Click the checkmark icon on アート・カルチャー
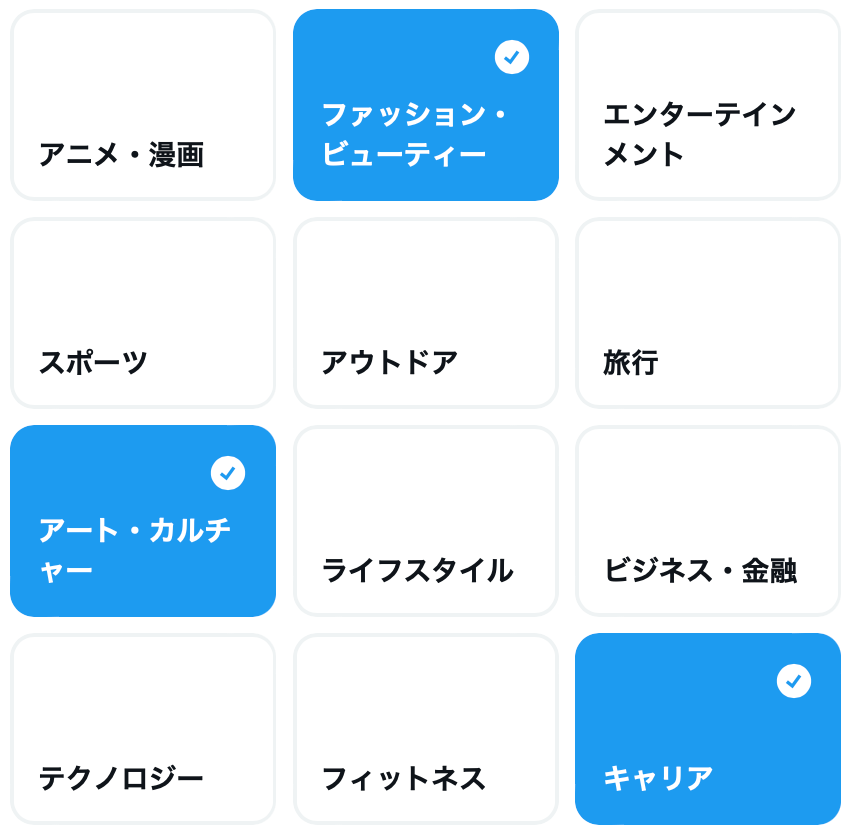Image resolution: width=854 pixels, height=837 pixels. 228,473
